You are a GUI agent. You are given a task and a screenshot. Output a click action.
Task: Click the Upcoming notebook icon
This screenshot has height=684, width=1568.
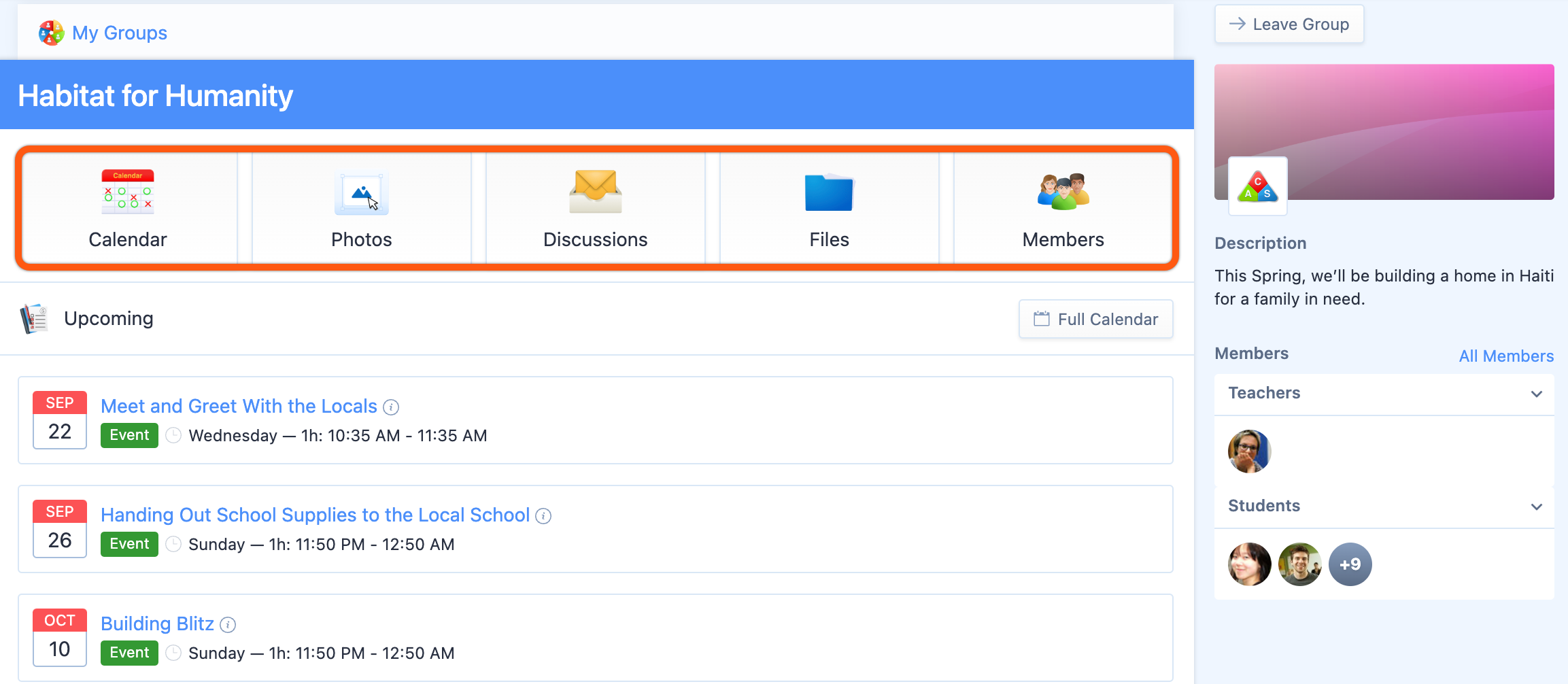pos(34,318)
